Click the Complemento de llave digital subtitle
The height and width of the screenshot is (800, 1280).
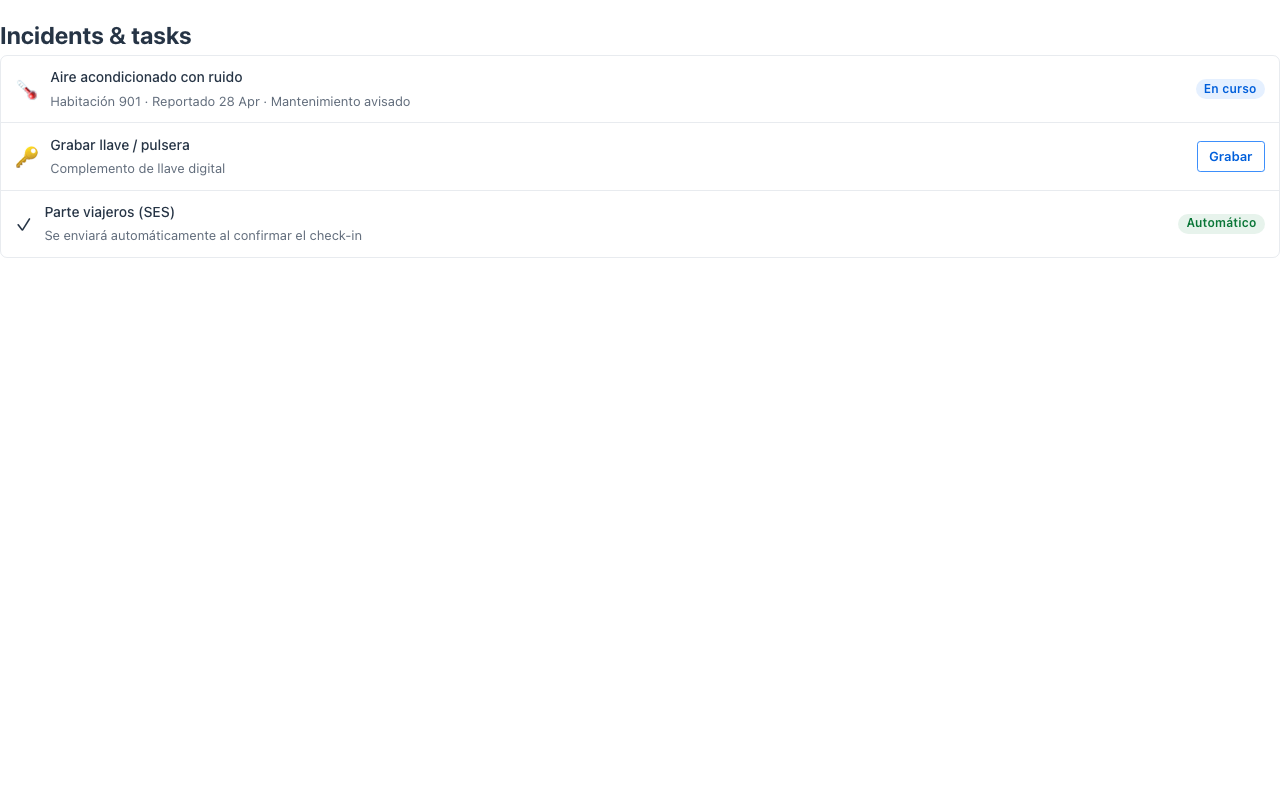pos(138,169)
